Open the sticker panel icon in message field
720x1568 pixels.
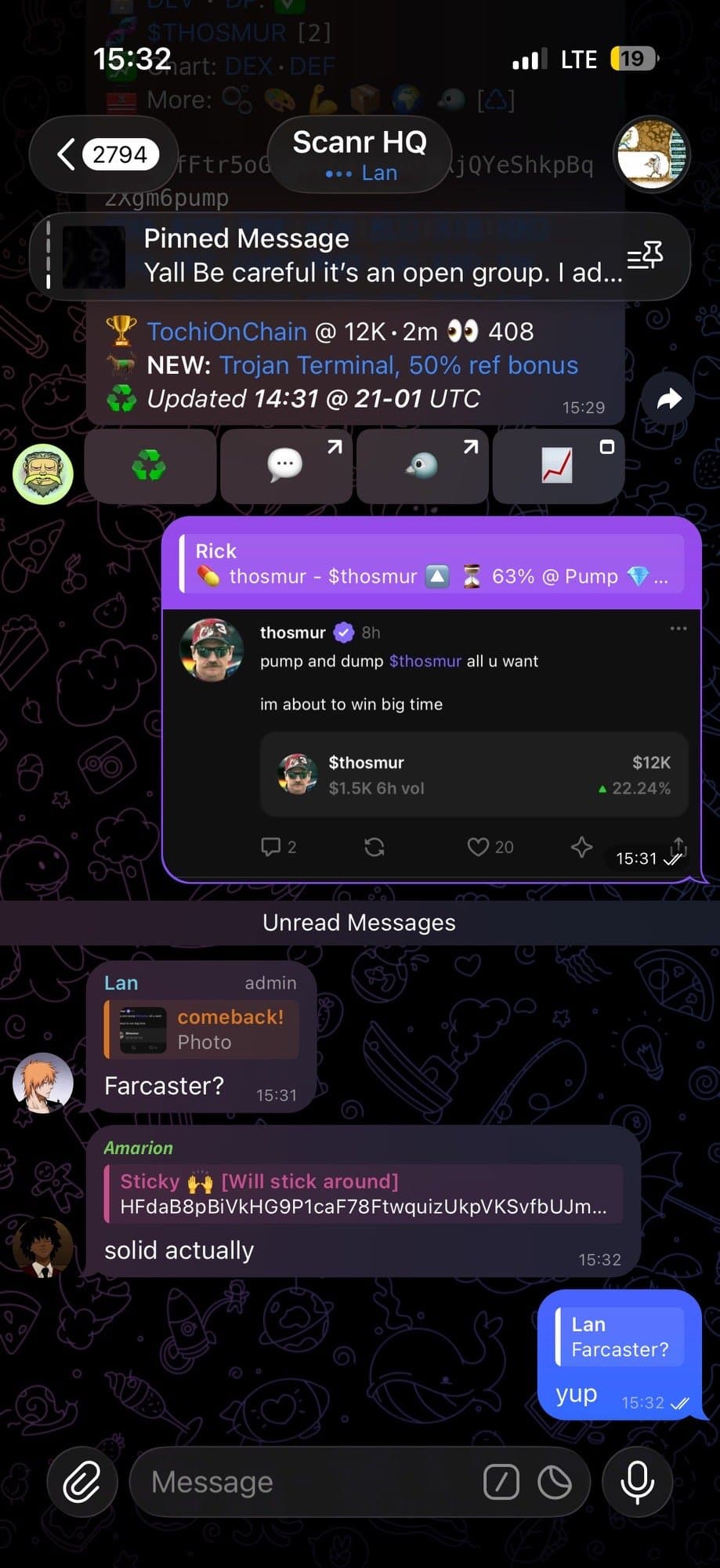[x=555, y=1483]
